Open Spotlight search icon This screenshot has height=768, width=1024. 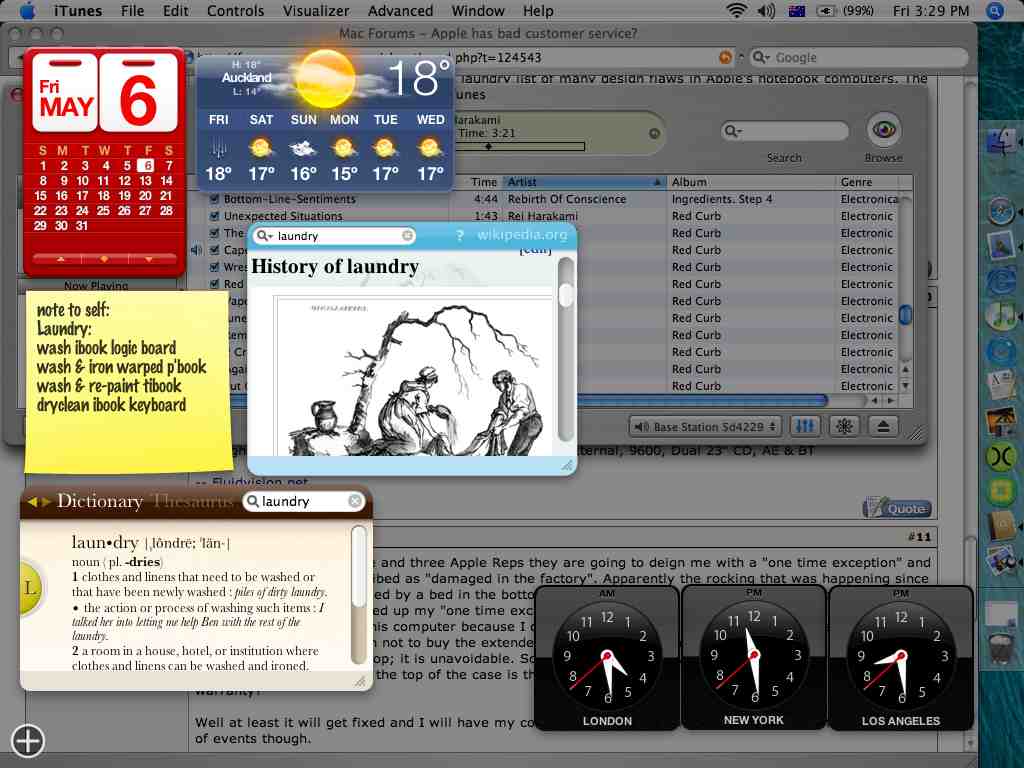(995, 10)
